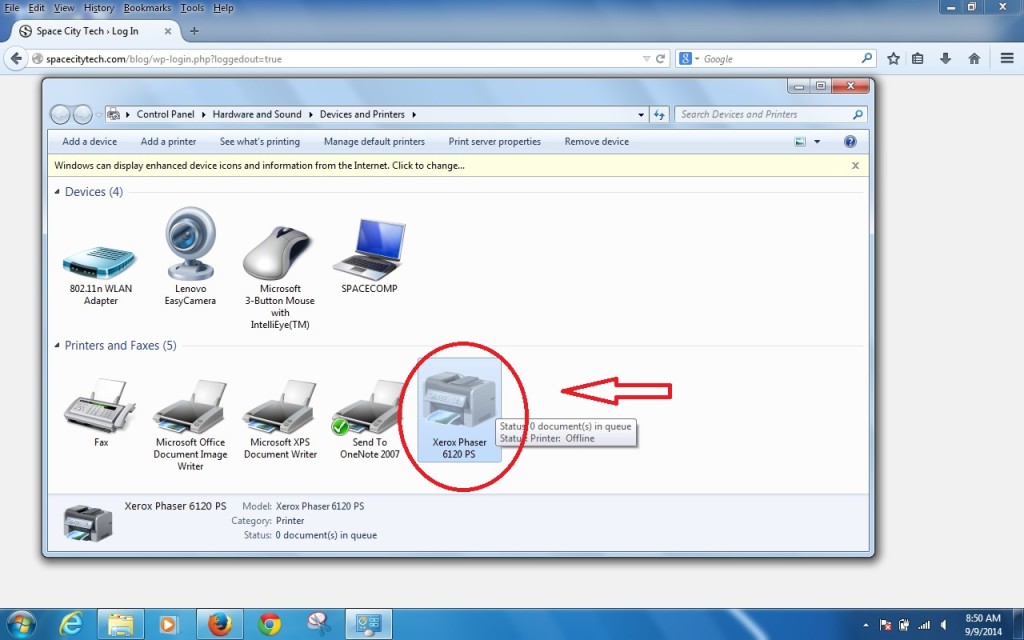Show hidden system tray icons
Image resolution: width=1024 pixels, height=640 pixels.
point(865,625)
